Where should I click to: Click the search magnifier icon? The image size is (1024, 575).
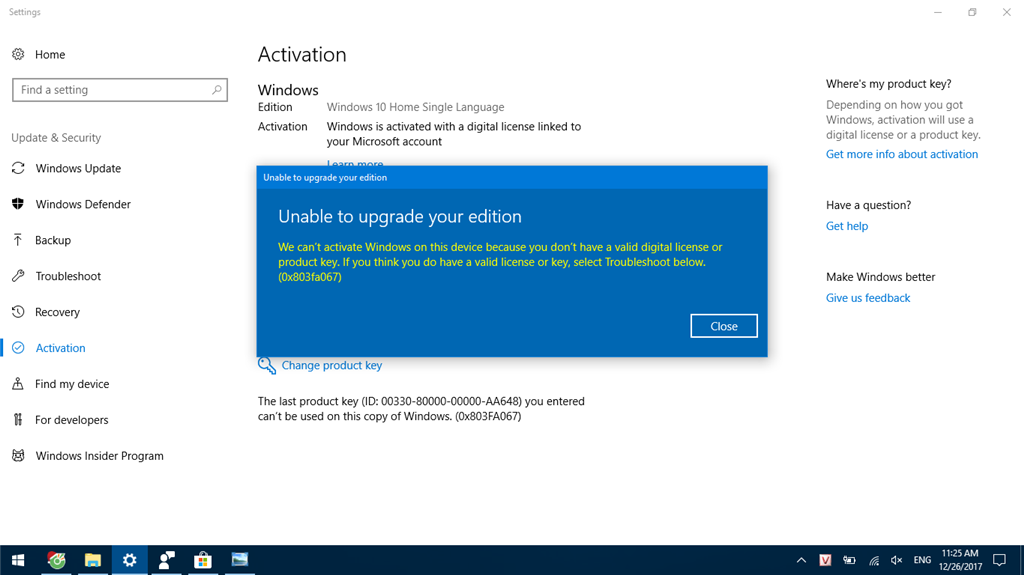217,90
